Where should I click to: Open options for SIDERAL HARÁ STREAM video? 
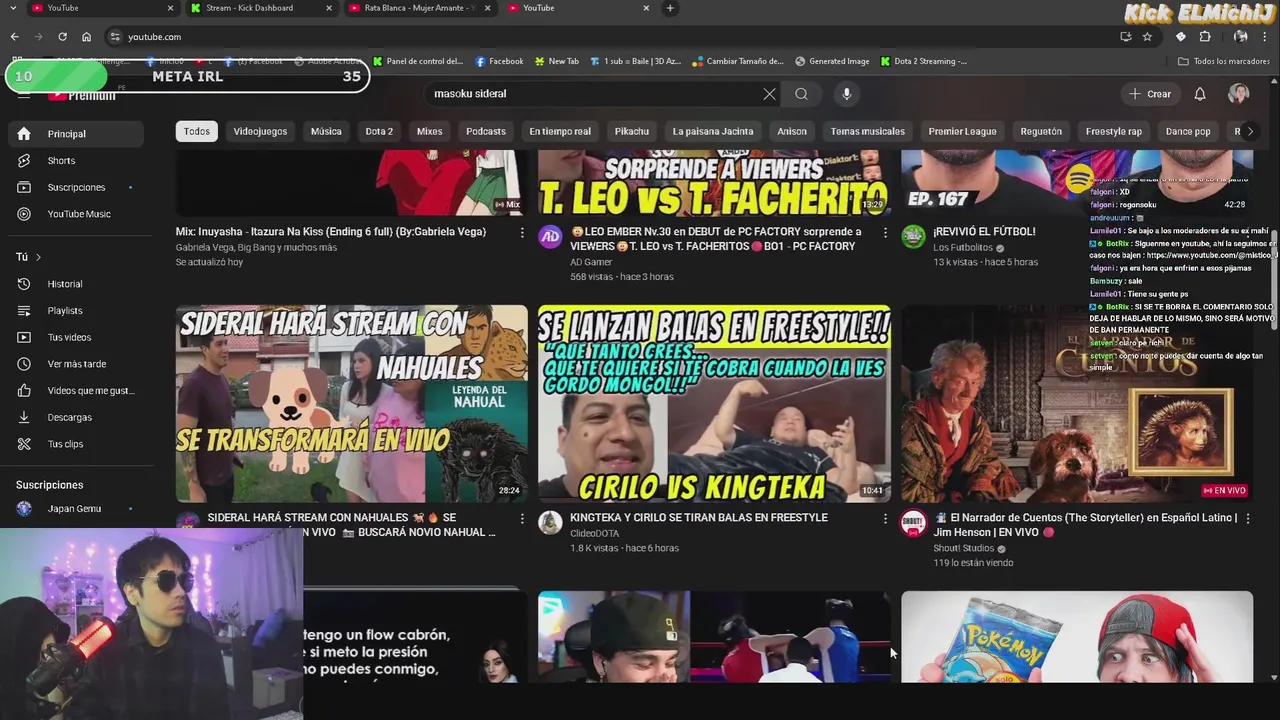[521, 518]
